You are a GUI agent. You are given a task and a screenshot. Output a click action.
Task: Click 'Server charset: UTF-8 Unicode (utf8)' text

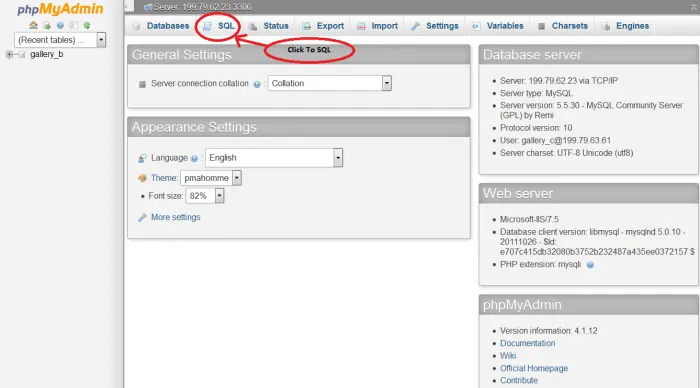(x=566, y=153)
